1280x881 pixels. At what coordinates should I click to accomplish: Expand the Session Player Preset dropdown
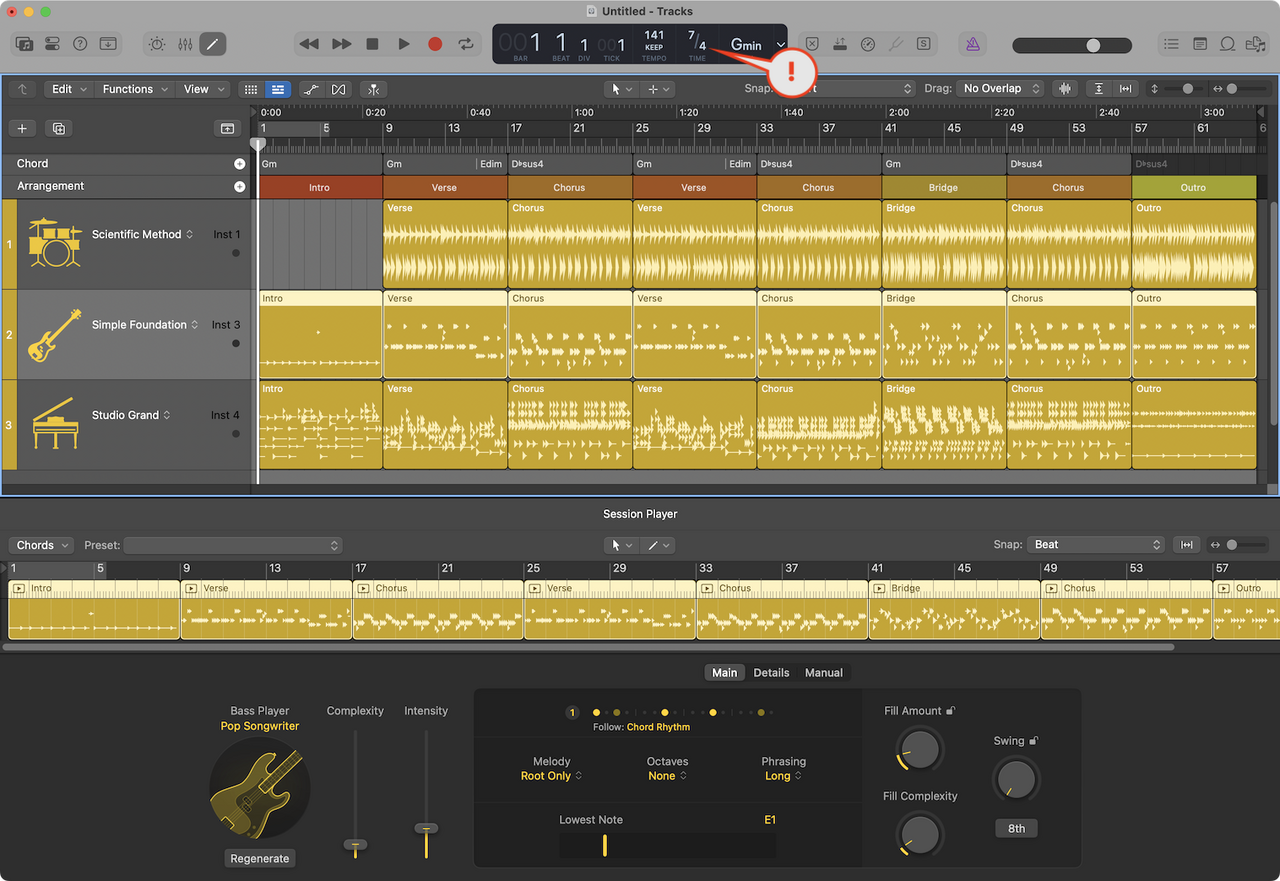click(x=233, y=545)
